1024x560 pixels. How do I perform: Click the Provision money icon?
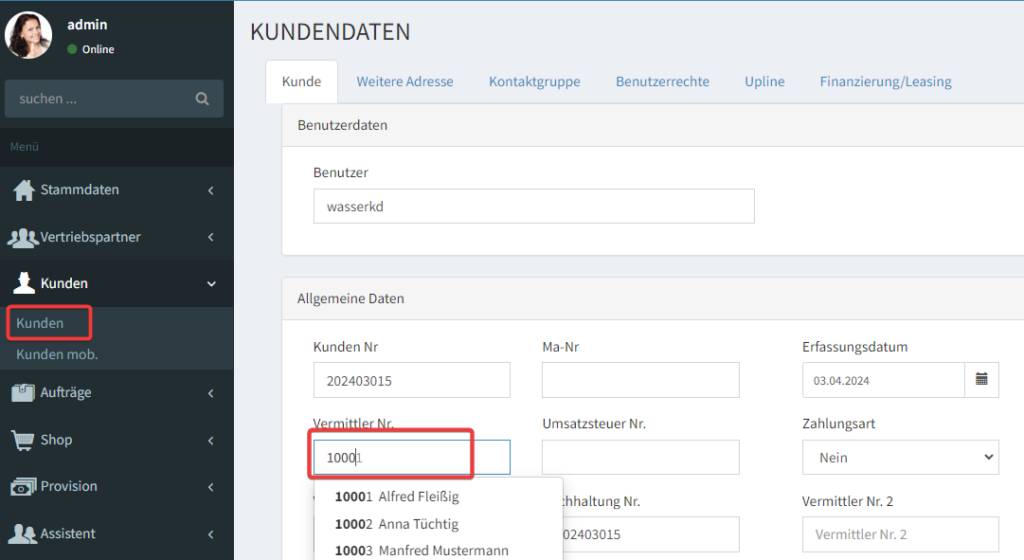coord(23,487)
